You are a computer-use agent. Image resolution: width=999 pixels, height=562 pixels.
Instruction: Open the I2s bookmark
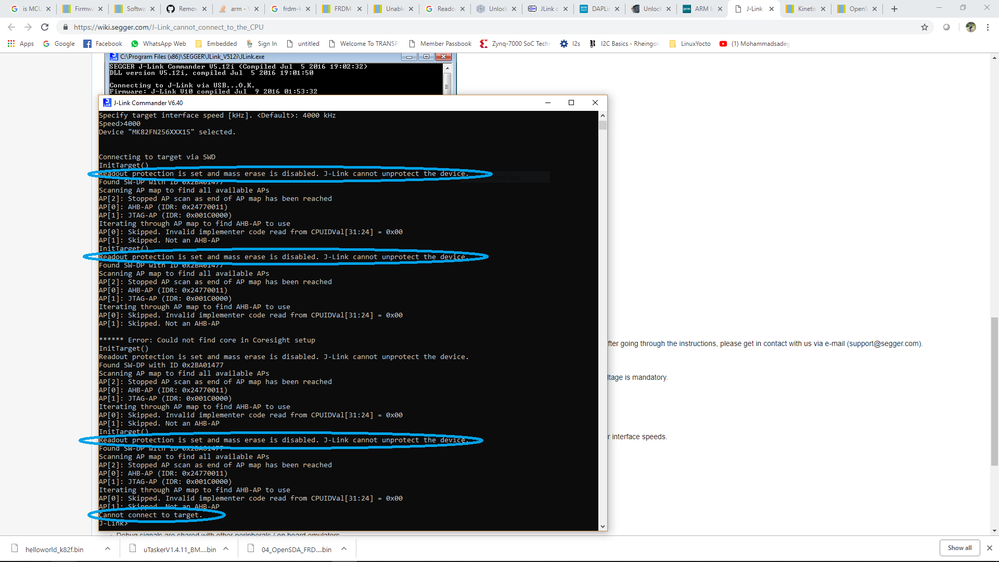click(570, 43)
